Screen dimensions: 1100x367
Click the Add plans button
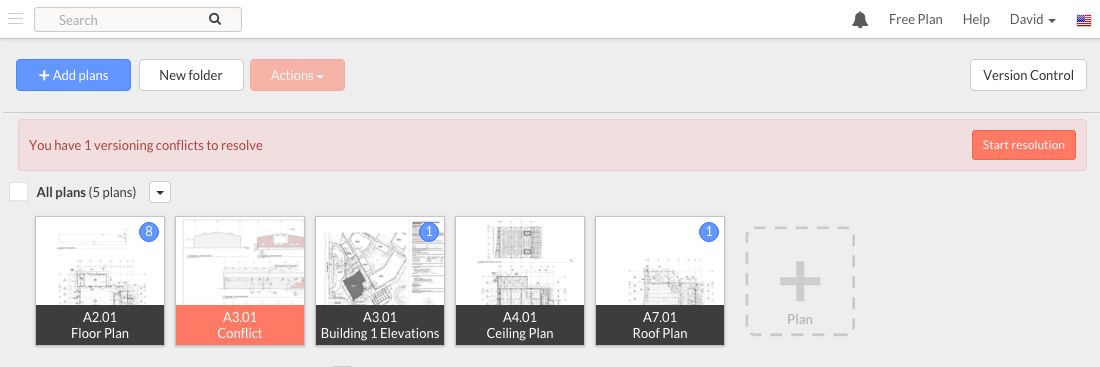pyautogui.click(x=74, y=75)
